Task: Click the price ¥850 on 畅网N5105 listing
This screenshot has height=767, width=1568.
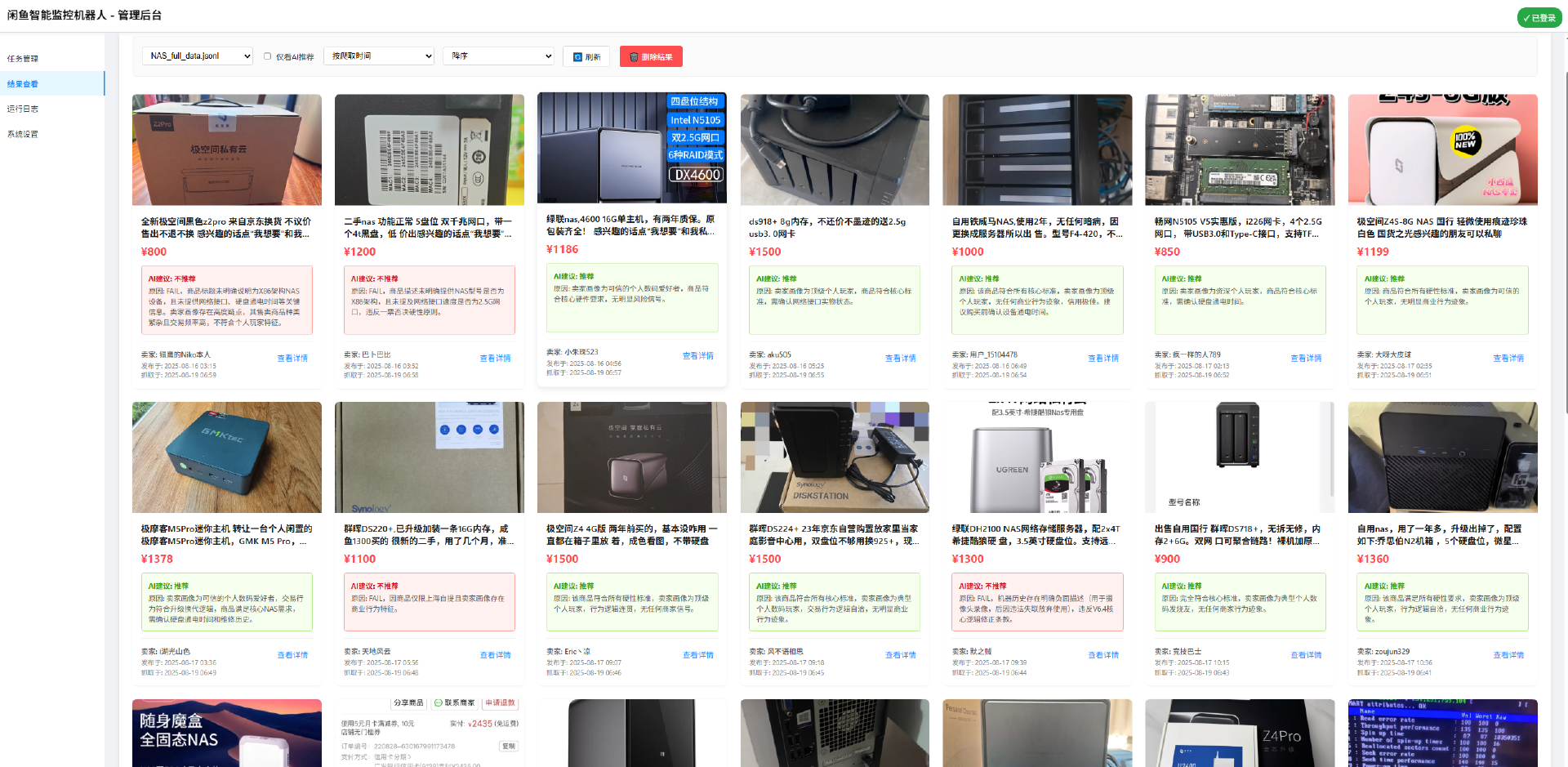Action: [1167, 252]
